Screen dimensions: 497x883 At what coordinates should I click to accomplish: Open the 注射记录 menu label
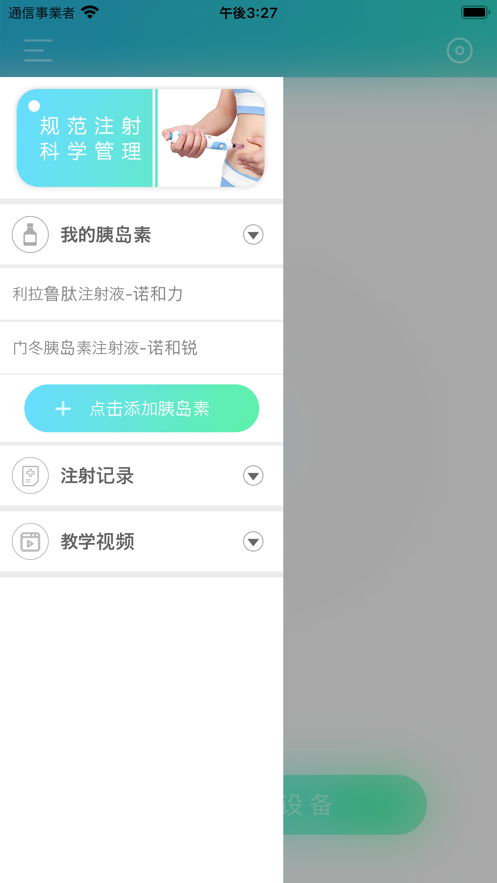coord(97,476)
